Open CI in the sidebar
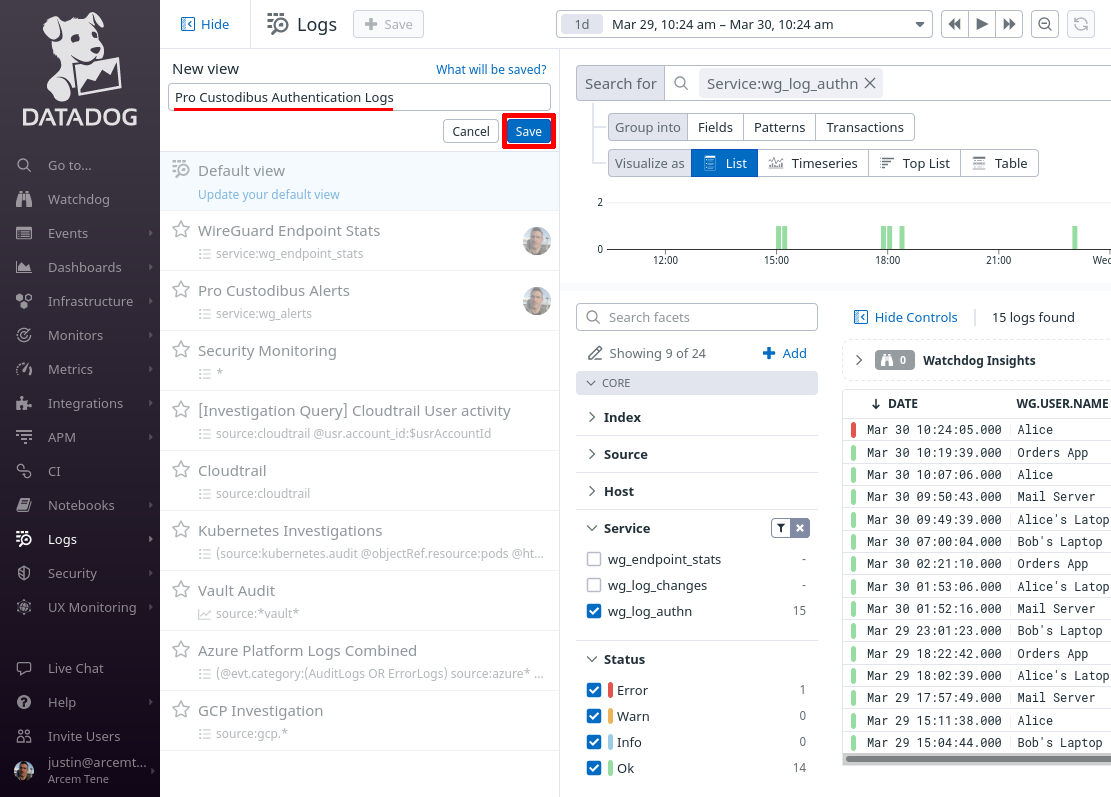Viewport: 1111px width, 797px height. [x=54, y=471]
